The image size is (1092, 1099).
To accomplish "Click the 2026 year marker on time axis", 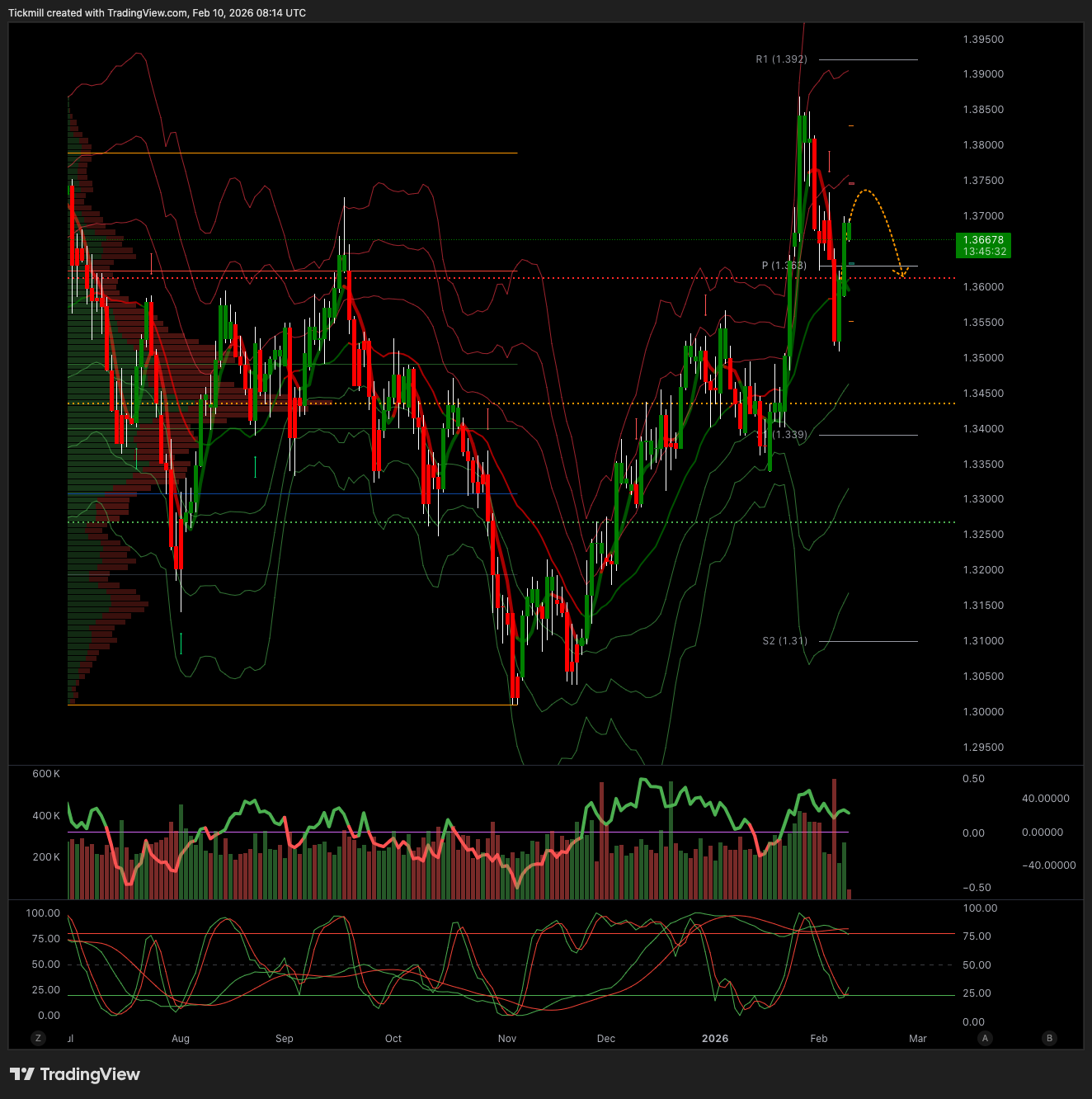I will pos(714,1039).
